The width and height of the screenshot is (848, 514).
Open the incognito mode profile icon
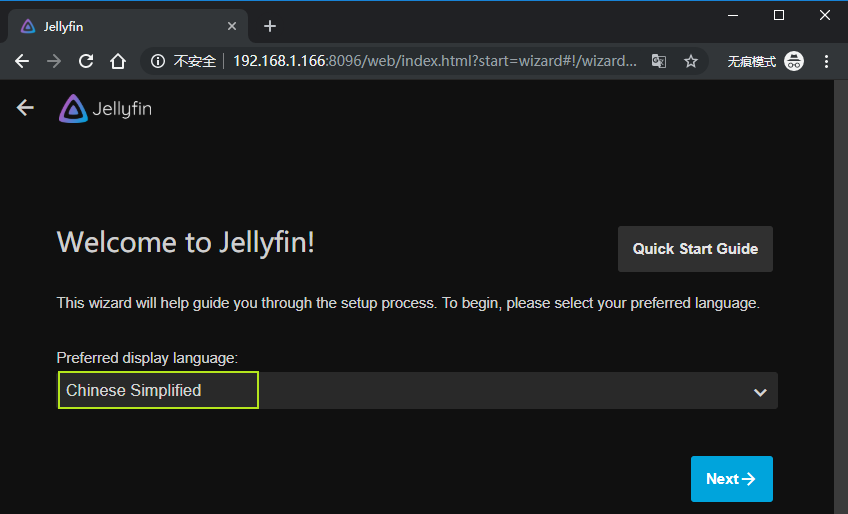click(794, 61)
